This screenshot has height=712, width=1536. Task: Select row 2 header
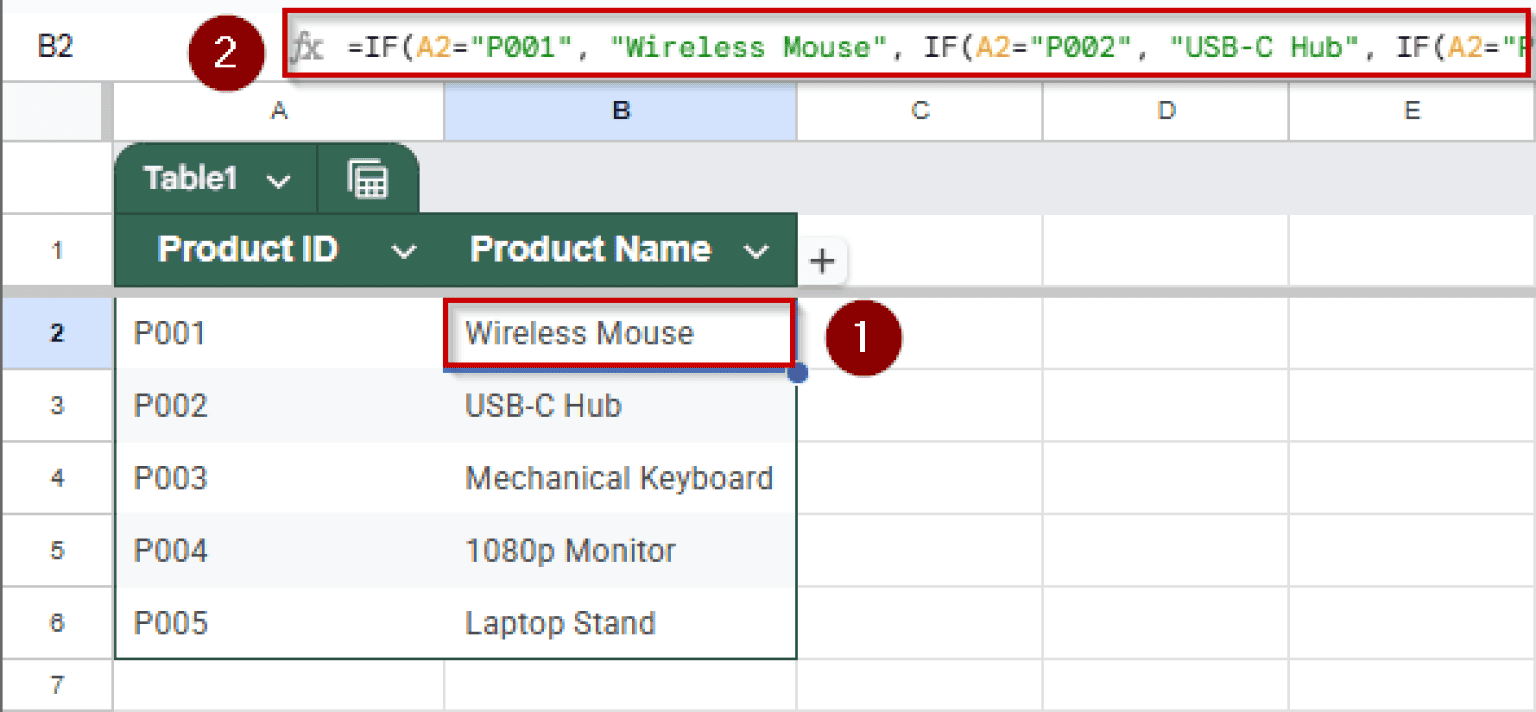[x=57, y=332]
